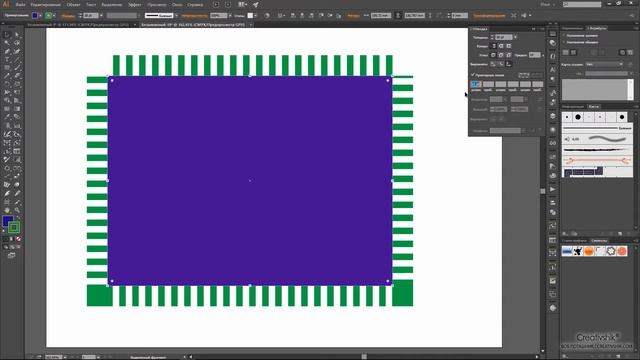Click the blue fill swatch in toolbox
640x360 pixels.
tap(8, 221)
